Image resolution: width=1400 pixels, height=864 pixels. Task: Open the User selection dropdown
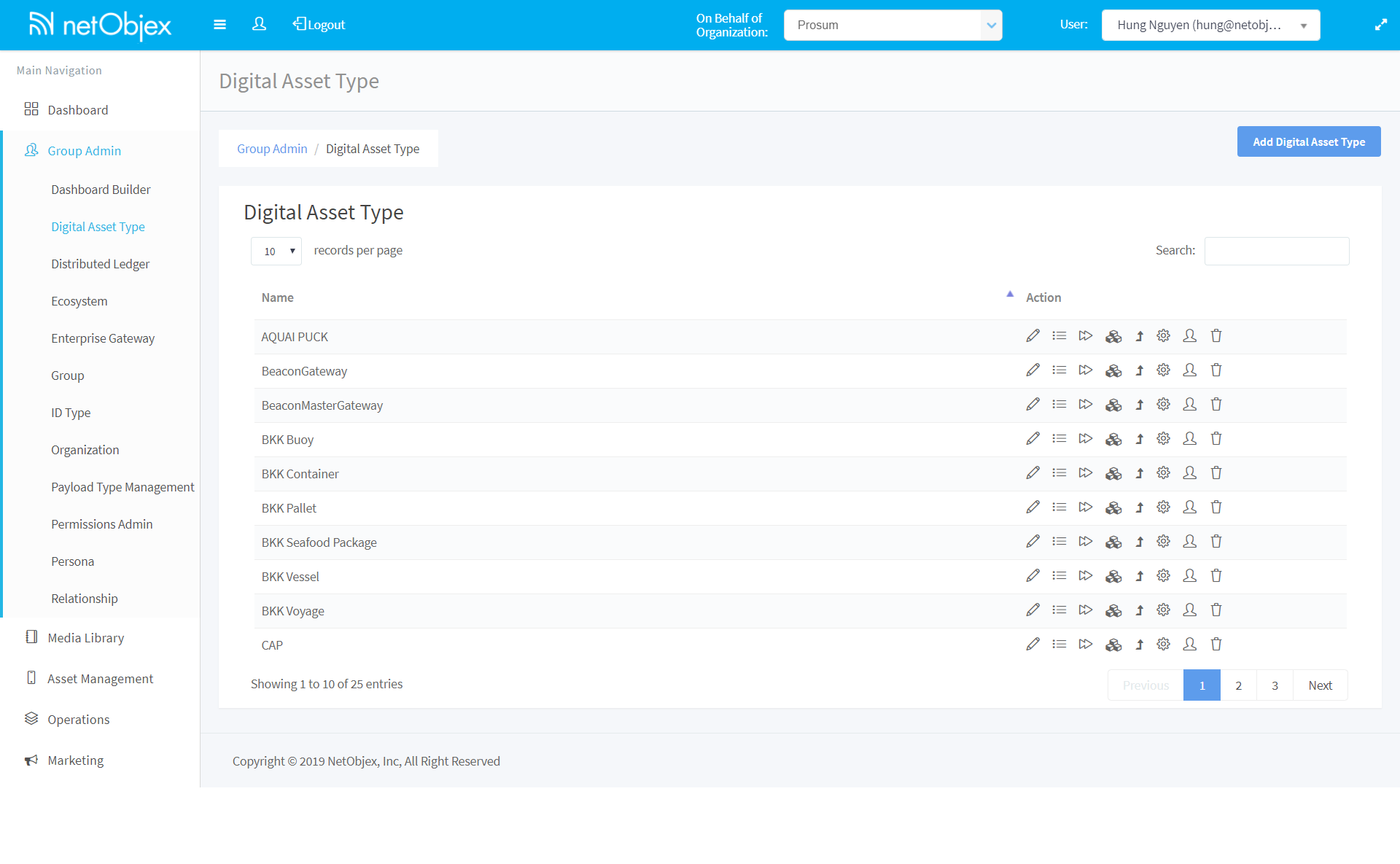pos(1210,25)
